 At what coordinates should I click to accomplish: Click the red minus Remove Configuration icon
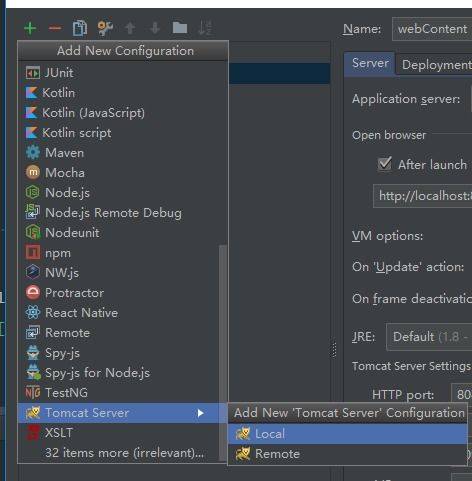[55, 28]
